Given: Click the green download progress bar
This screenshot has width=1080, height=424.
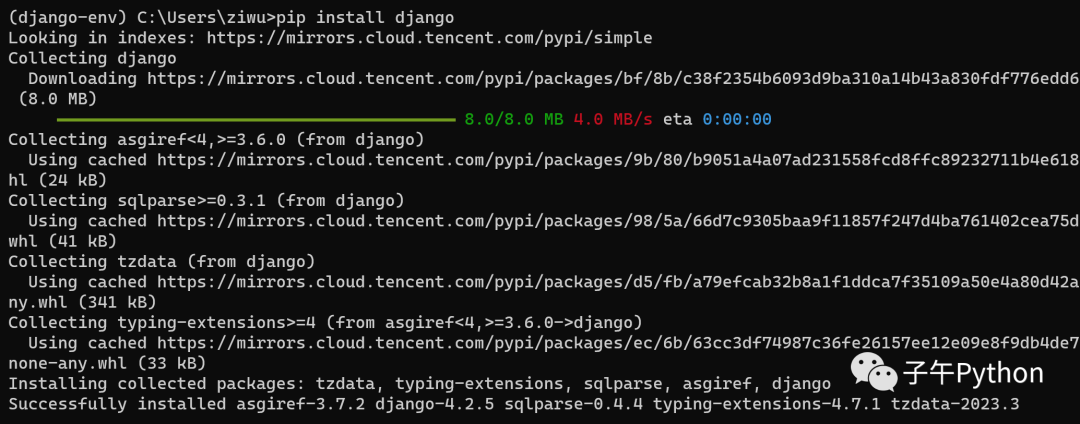Looking at the screenshot, I should click(x=256, y=120).
